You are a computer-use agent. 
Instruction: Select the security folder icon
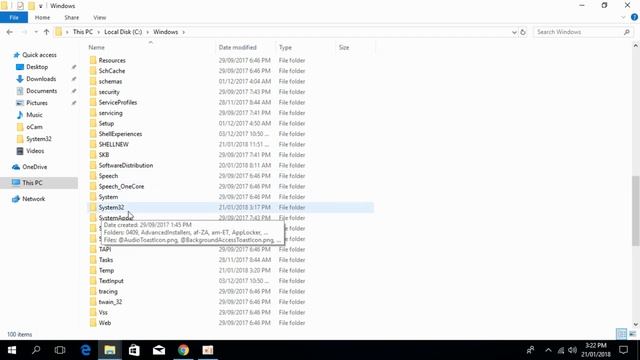pos(93,92)
